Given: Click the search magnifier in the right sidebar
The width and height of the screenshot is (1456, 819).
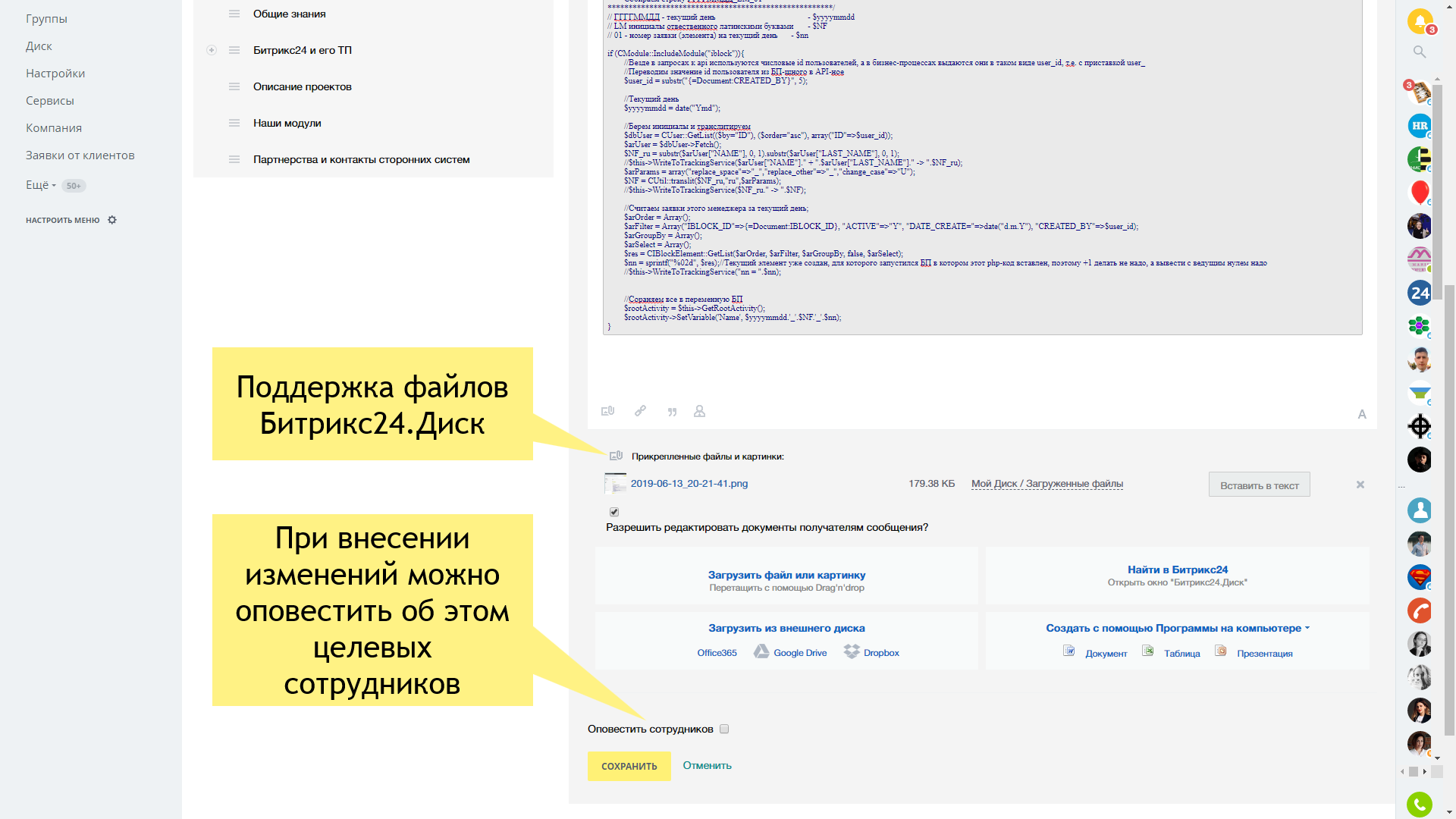Looking at the screenshot, I should (x=1419, y=52).
